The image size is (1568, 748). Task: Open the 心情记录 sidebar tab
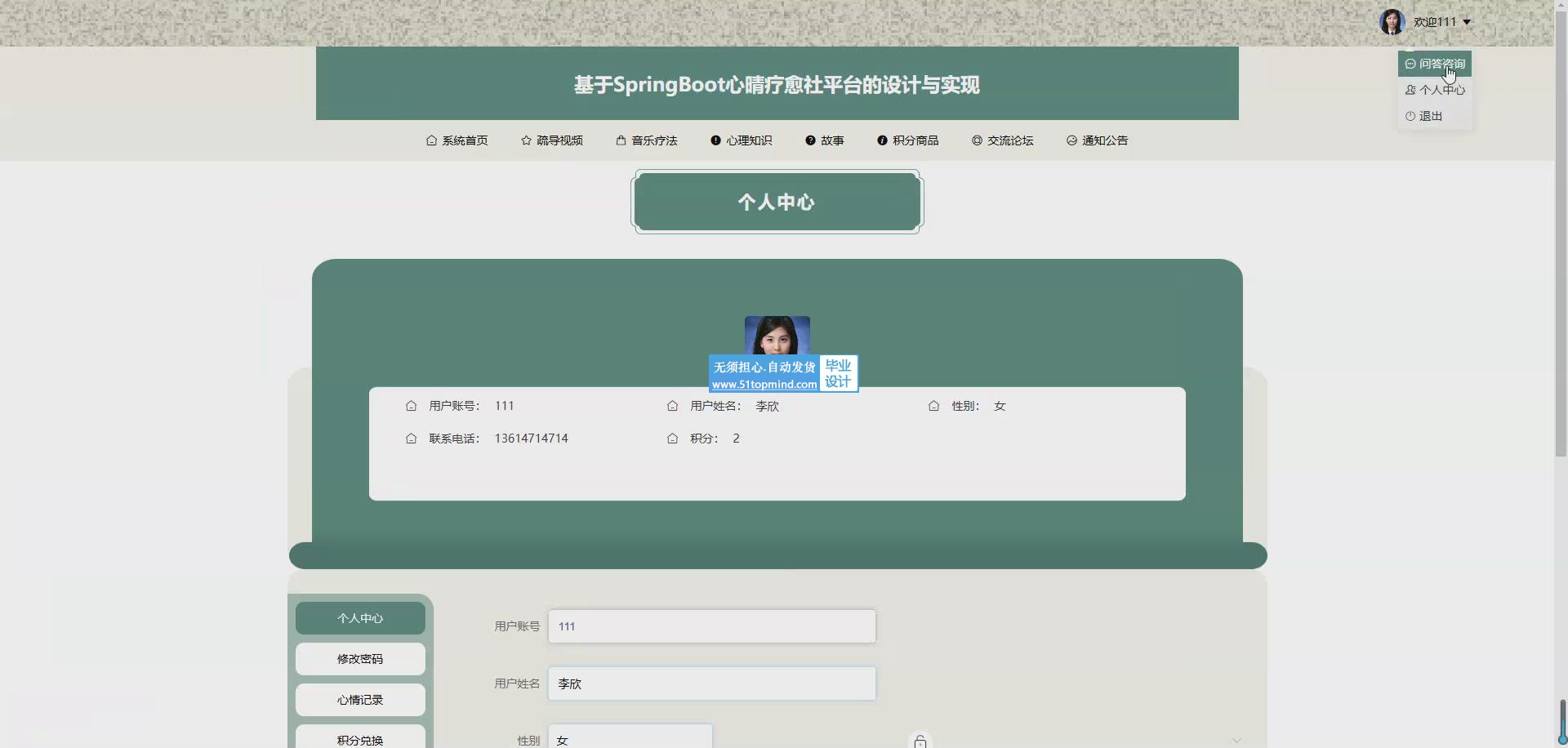click(x=360, y=700)
